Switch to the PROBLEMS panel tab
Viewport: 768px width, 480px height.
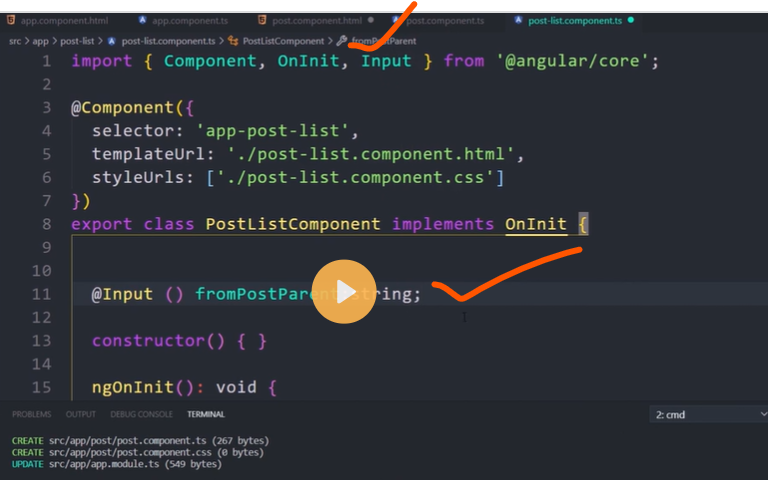coord(31,414)
